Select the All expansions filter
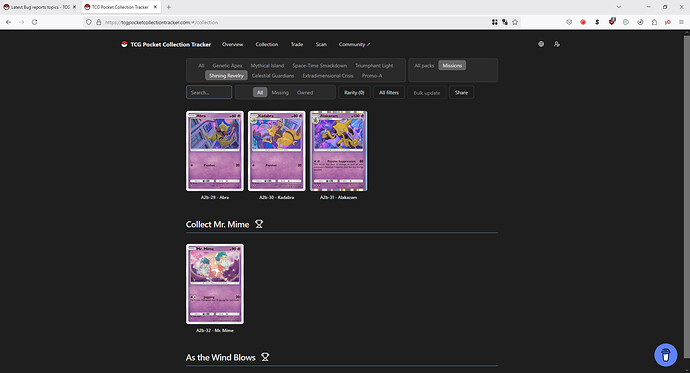This screenshot has height=373, width=690. pos(201,66)
